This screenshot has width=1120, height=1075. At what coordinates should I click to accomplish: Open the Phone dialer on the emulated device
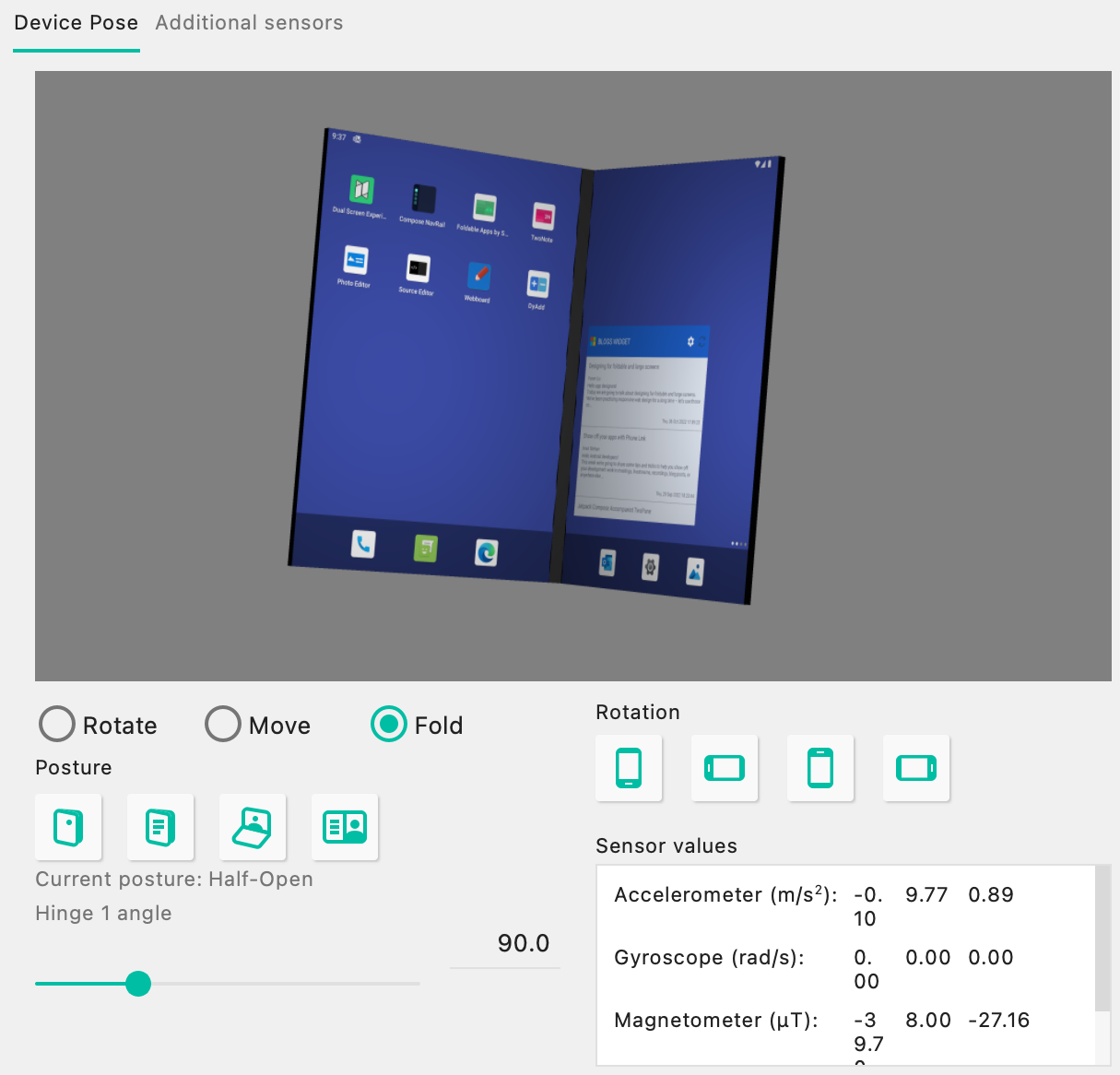pos(362,544)
